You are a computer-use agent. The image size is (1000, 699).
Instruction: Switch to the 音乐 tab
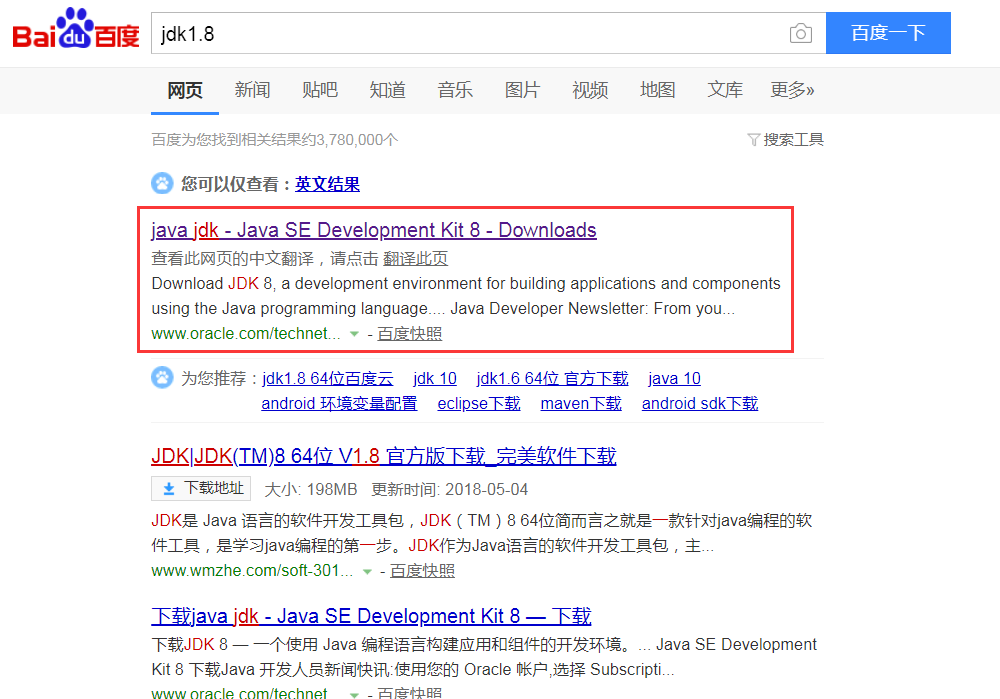(455, 90)
